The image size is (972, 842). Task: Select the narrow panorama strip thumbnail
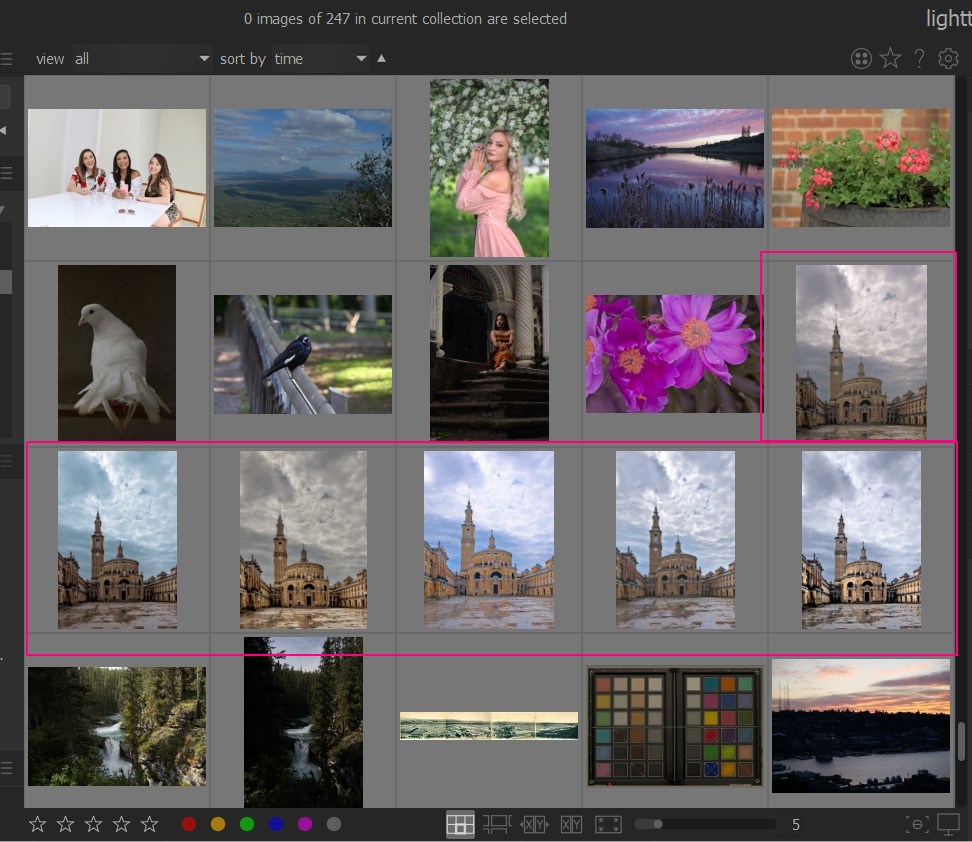(488, 726)
